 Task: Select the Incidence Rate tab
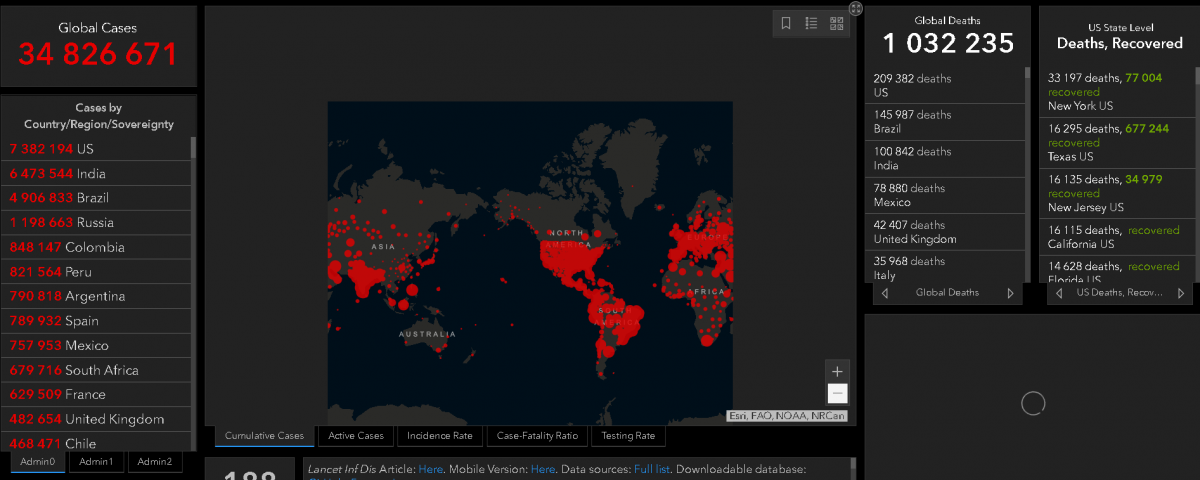coord(440,436)
